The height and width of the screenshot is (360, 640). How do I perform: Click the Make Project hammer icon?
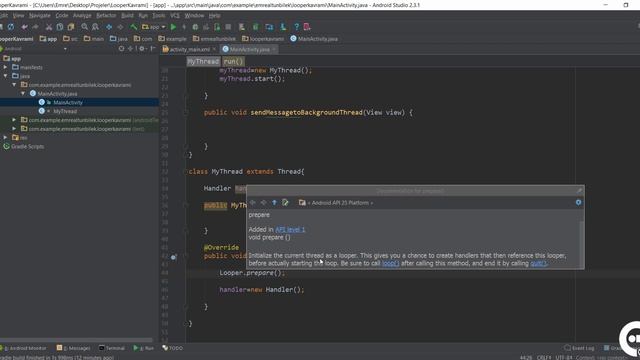click(x=133, y=27)
